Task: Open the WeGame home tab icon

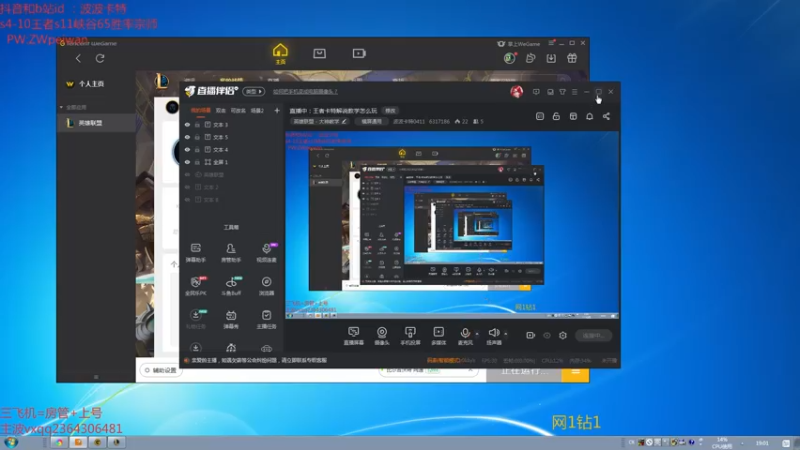Action: [x=280, y=53]
